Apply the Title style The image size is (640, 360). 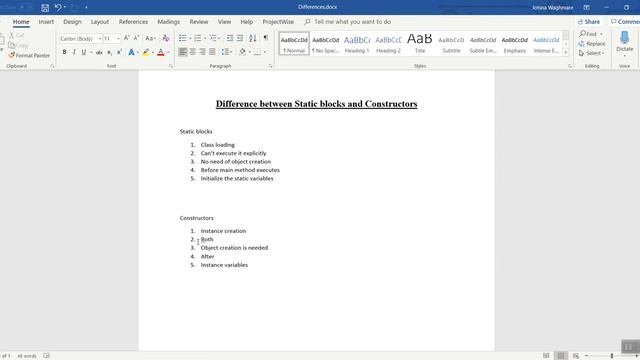coord(420,44)
